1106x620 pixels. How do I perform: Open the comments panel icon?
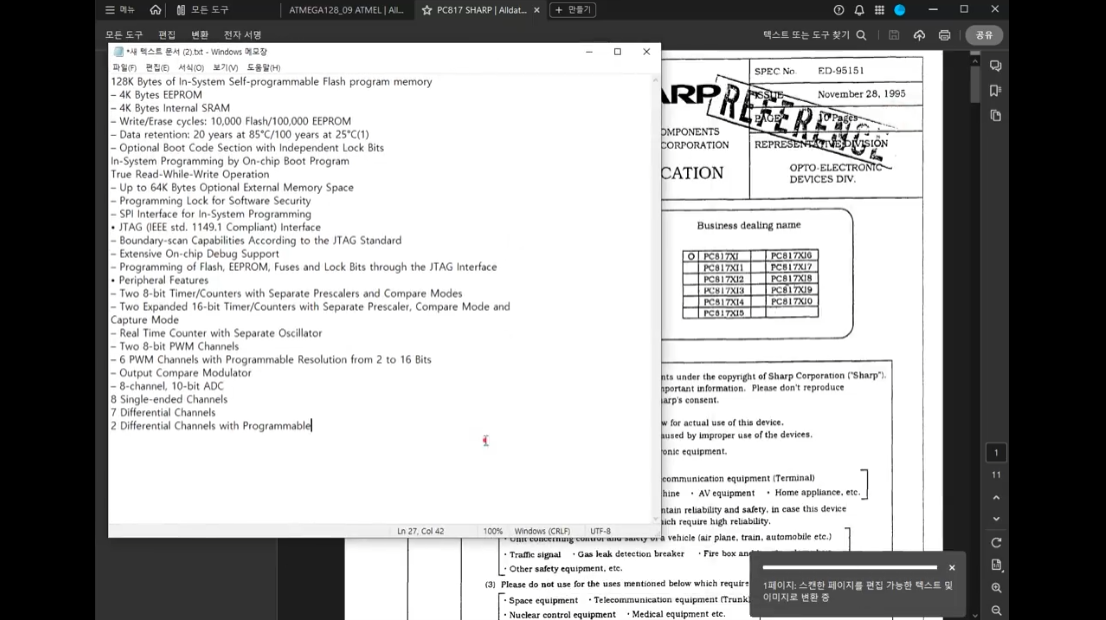click(996, 66)
